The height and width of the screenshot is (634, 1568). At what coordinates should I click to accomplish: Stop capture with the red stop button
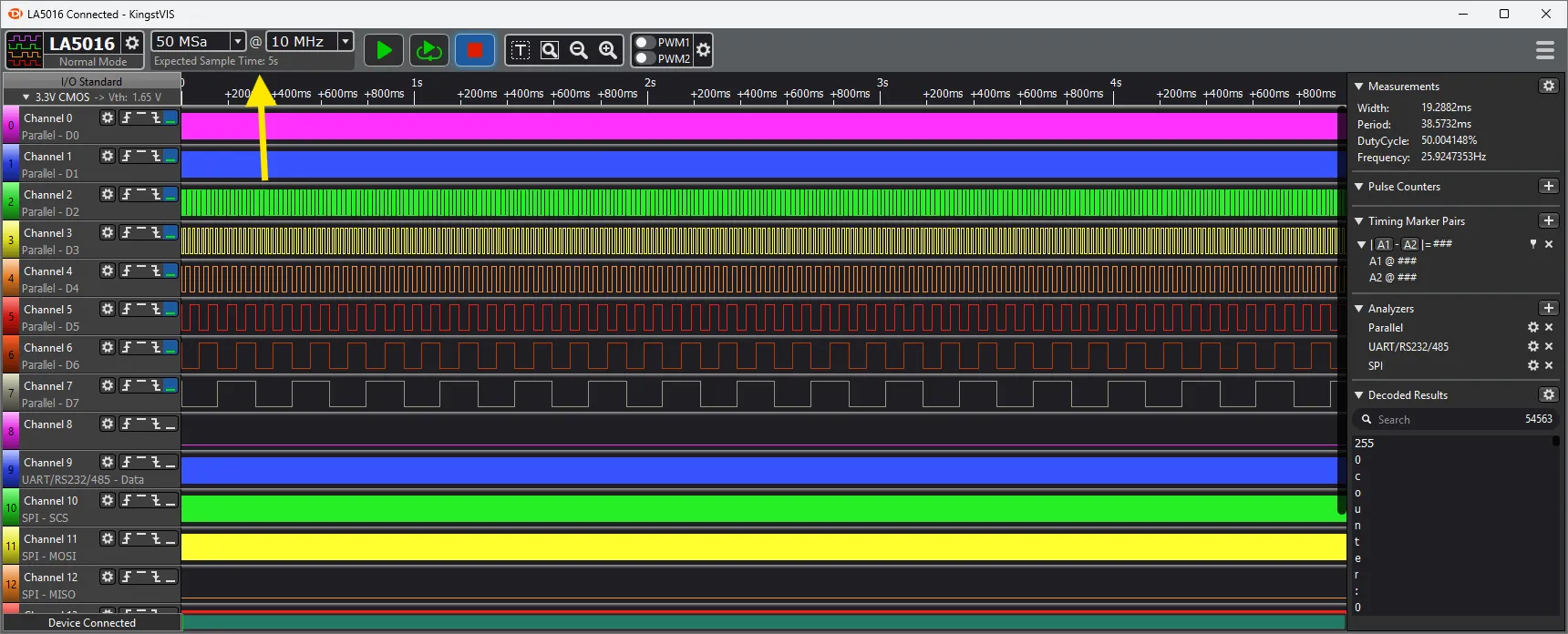click(474, 50)
